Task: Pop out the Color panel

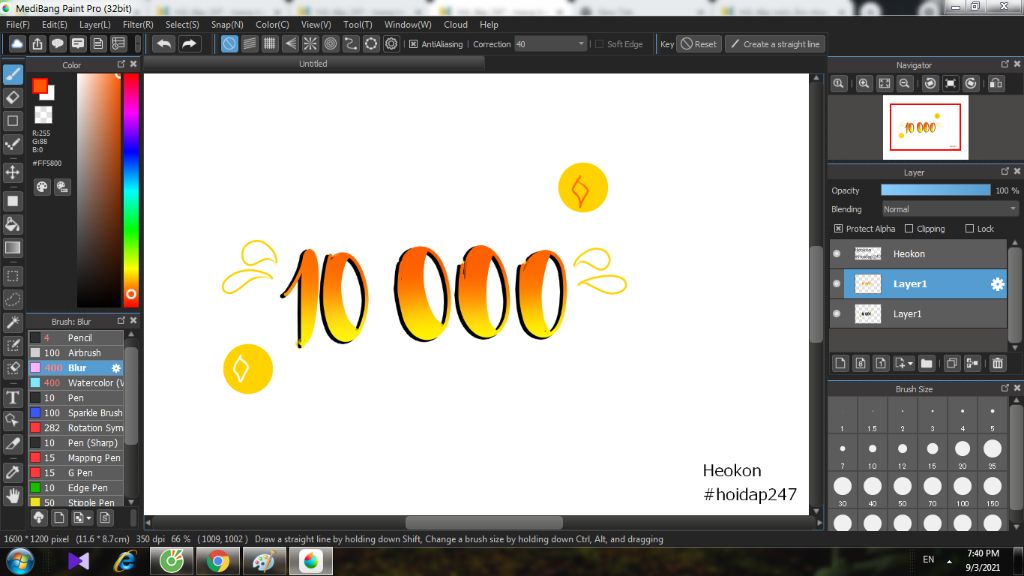Action: [x=121, y=64]
